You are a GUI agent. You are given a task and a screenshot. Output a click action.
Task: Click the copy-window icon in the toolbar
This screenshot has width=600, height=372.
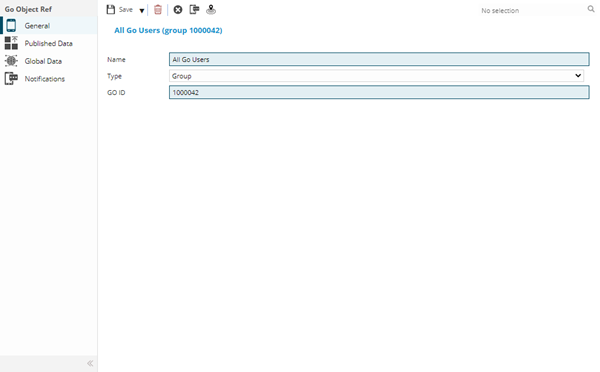[194, 9]
